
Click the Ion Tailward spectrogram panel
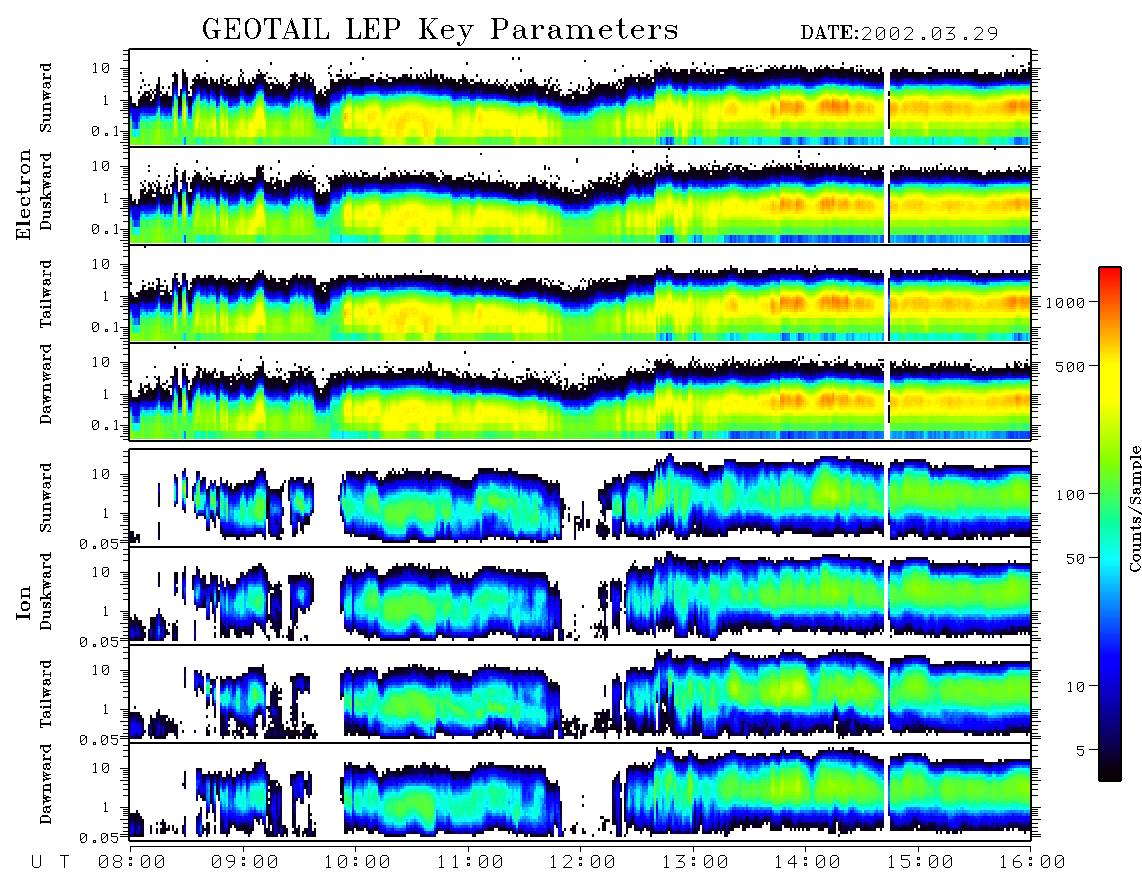pos(580,694)
